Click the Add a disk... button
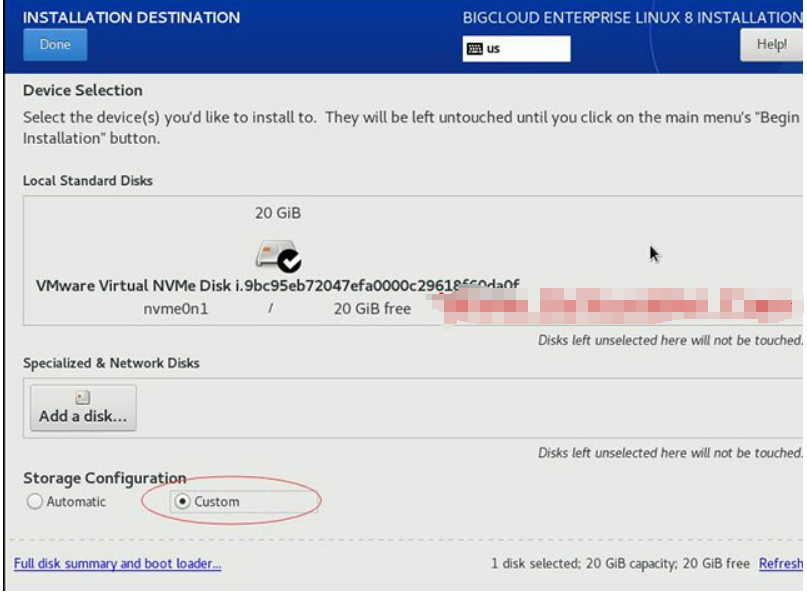Image resolution: width=807 pixels, height=592 pixels. [83, 408]
